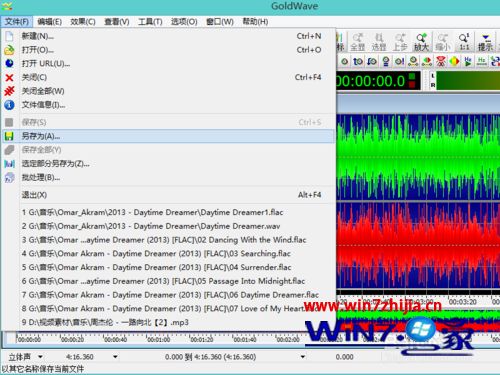Set zoom to 1:1 with the toolbar button
The width and height of the screenshot is (500, 375).
464,42
